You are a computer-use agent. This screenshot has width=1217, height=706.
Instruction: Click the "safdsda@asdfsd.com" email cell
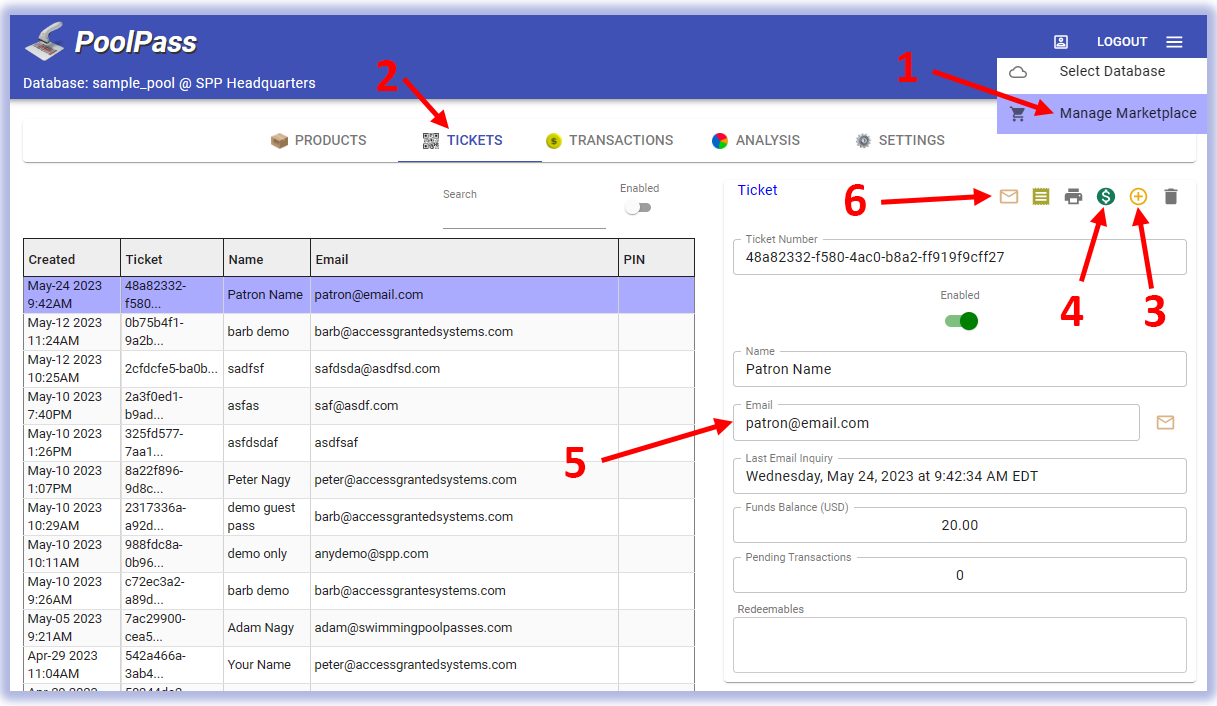pos(464,369)
